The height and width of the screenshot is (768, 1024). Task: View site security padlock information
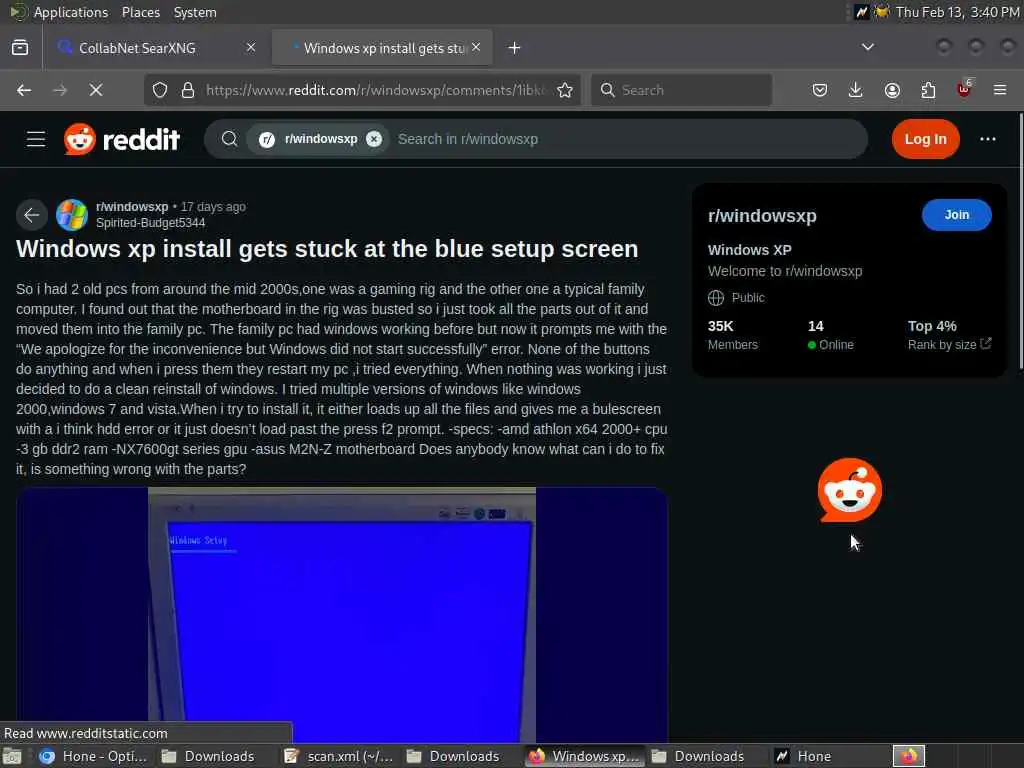(188, 90)
